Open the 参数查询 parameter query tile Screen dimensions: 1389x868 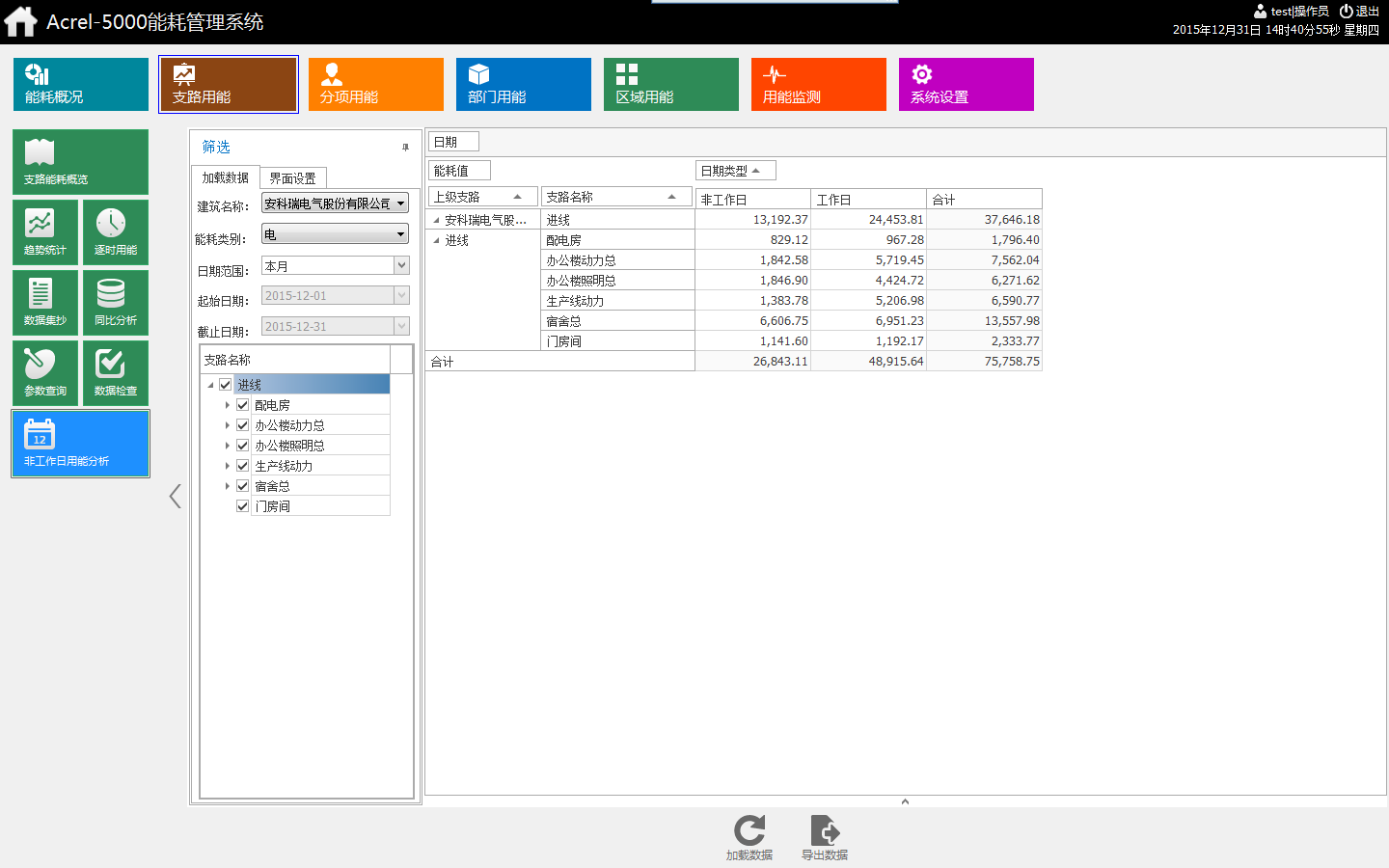pos(45,372)
